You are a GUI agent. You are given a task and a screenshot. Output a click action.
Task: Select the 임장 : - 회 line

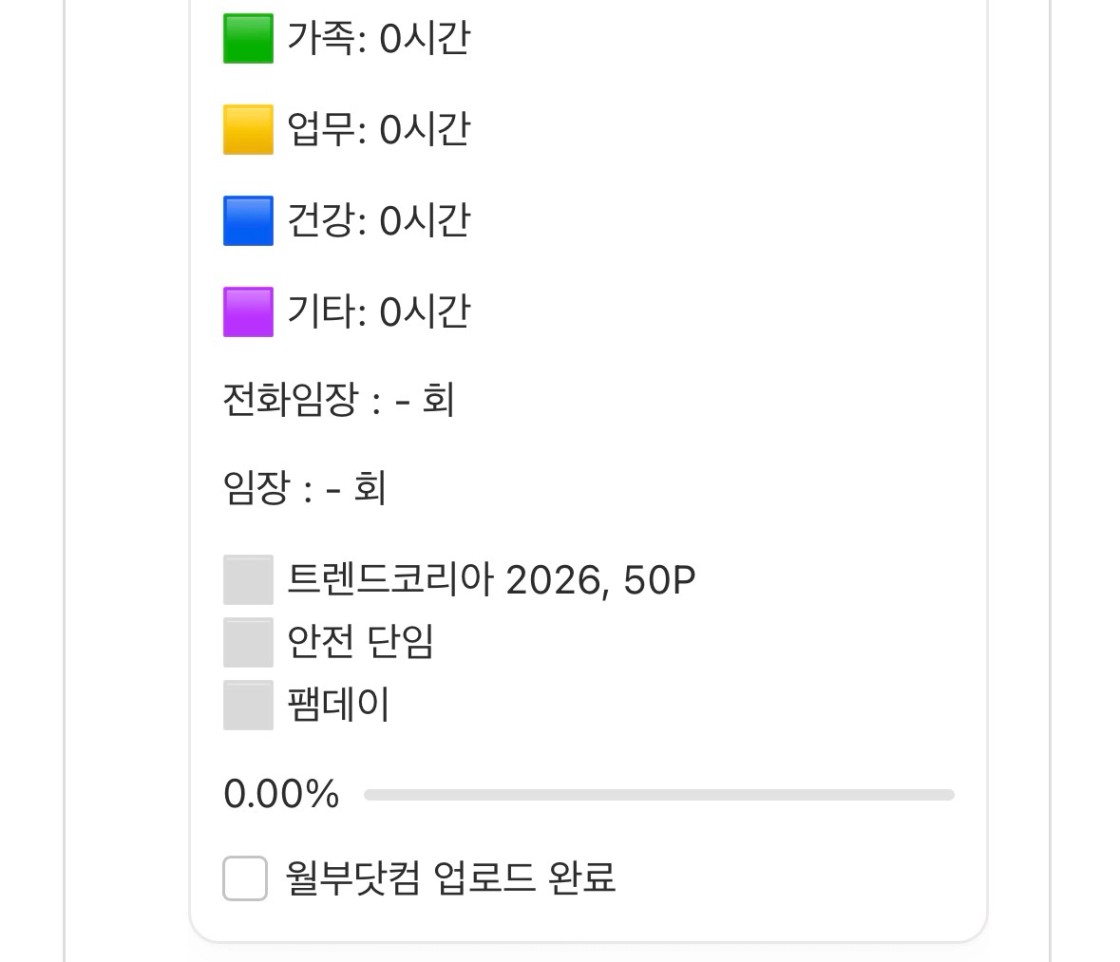click(304, 490)
